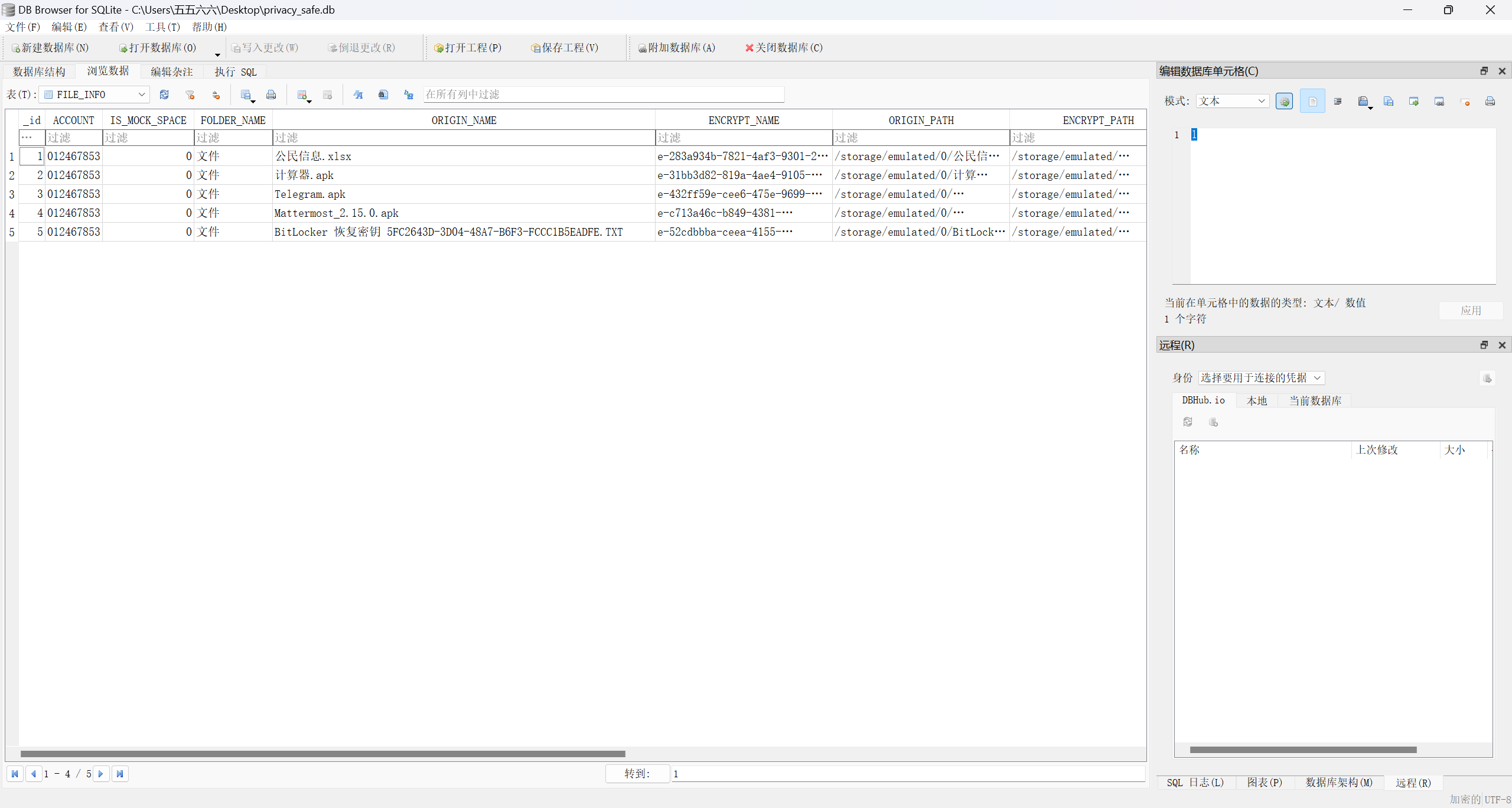The height and width of the screenshot is (808, 1512).
Task: Click the print icon in the cell editor
Action: (1490, 102)
